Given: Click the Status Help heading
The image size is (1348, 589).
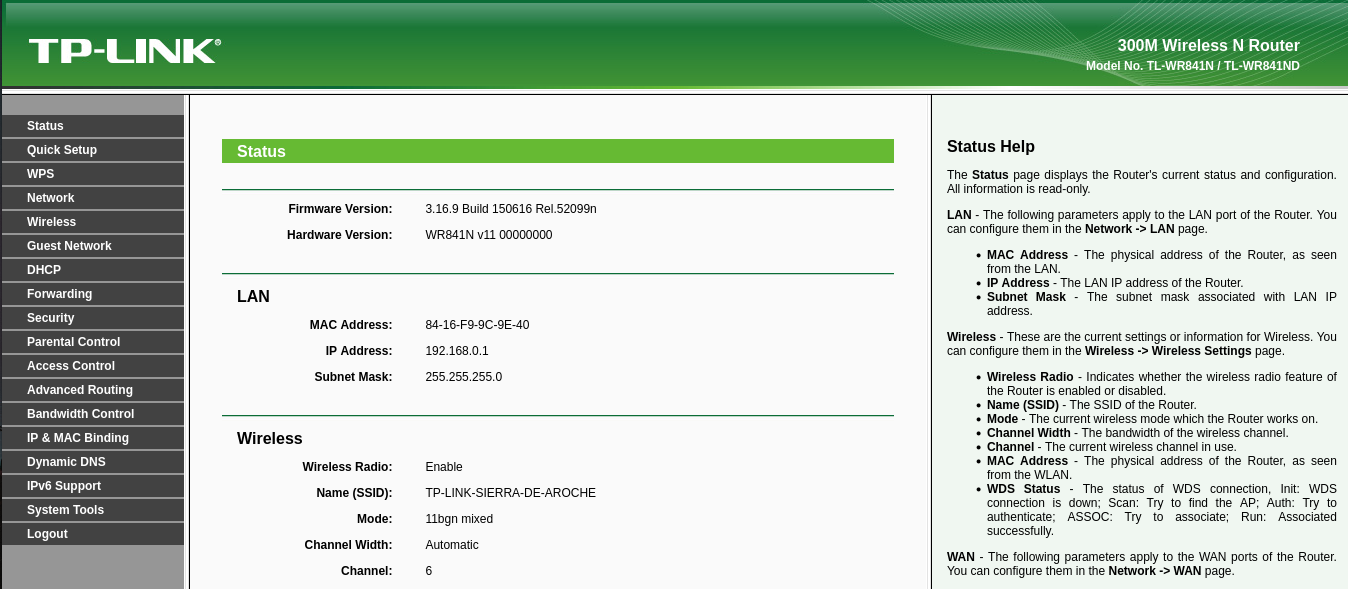Looking at the screenshot, I should point(991,147).
